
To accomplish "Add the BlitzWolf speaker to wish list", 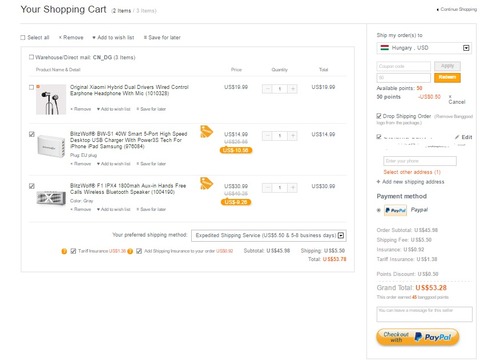I will click(114, 209).
